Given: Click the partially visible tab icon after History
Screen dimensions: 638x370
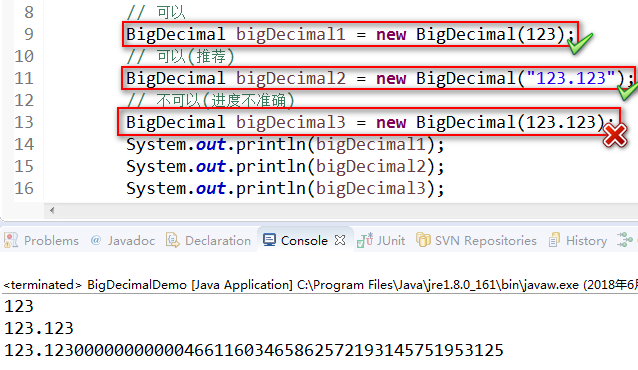Looking at the screenshot, I should (625, 239).
